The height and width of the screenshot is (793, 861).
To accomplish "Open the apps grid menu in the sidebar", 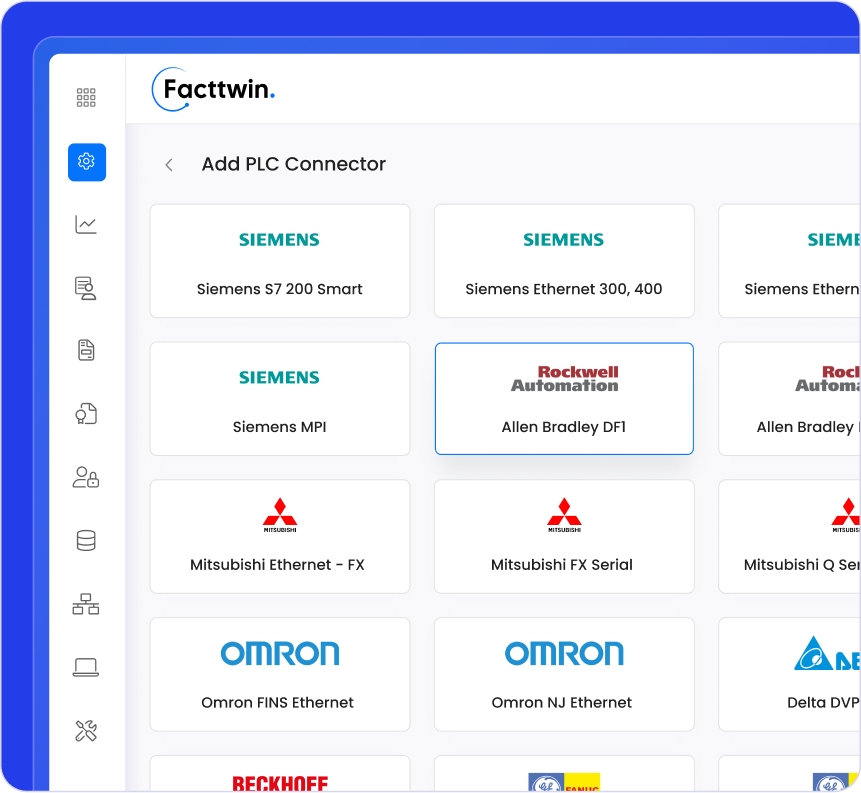I will coord(86,97).
